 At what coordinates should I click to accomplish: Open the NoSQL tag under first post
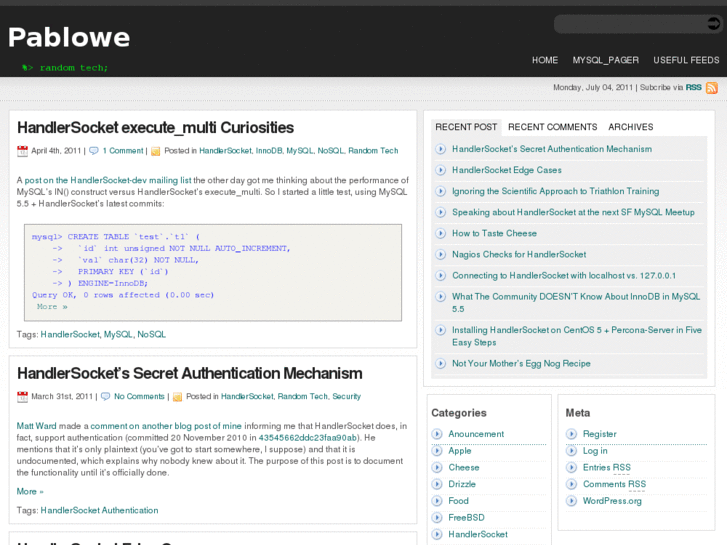point(151,334)
